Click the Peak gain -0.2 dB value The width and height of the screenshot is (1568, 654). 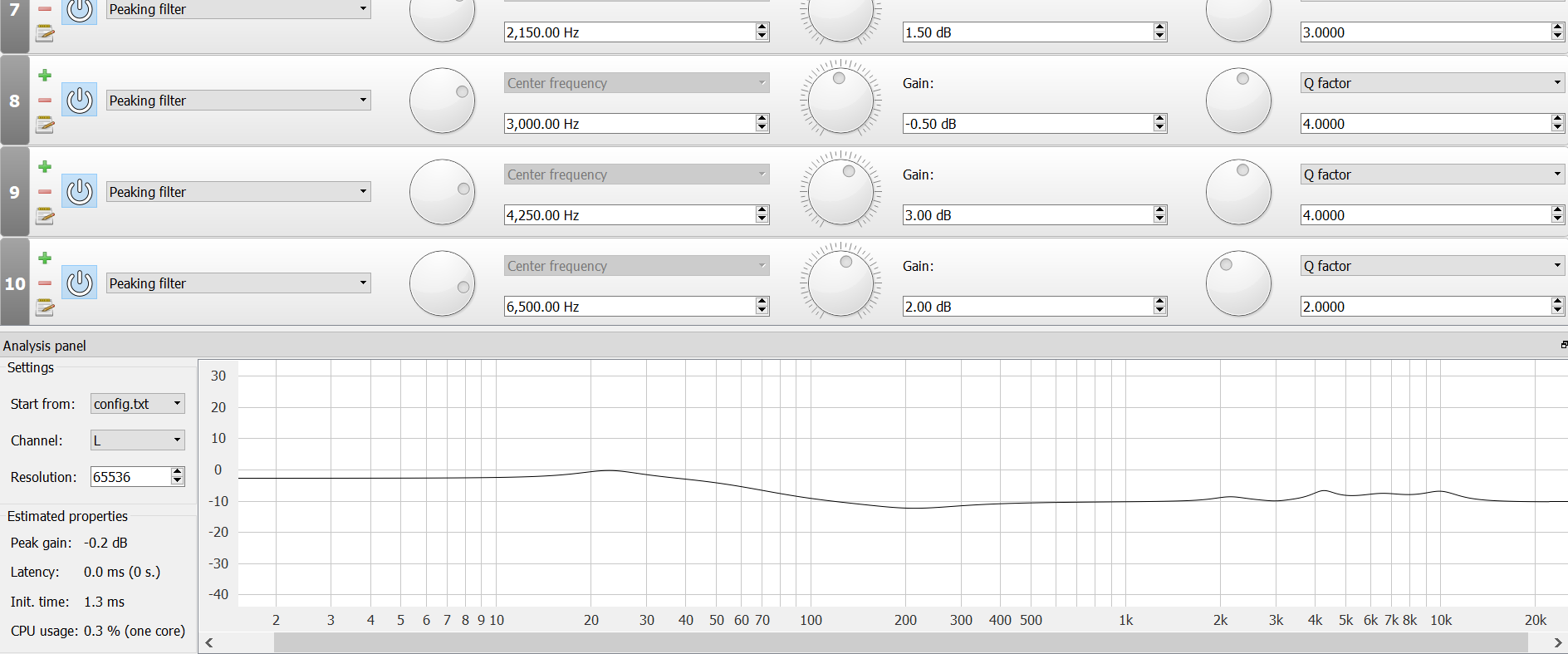click(105, 543)
